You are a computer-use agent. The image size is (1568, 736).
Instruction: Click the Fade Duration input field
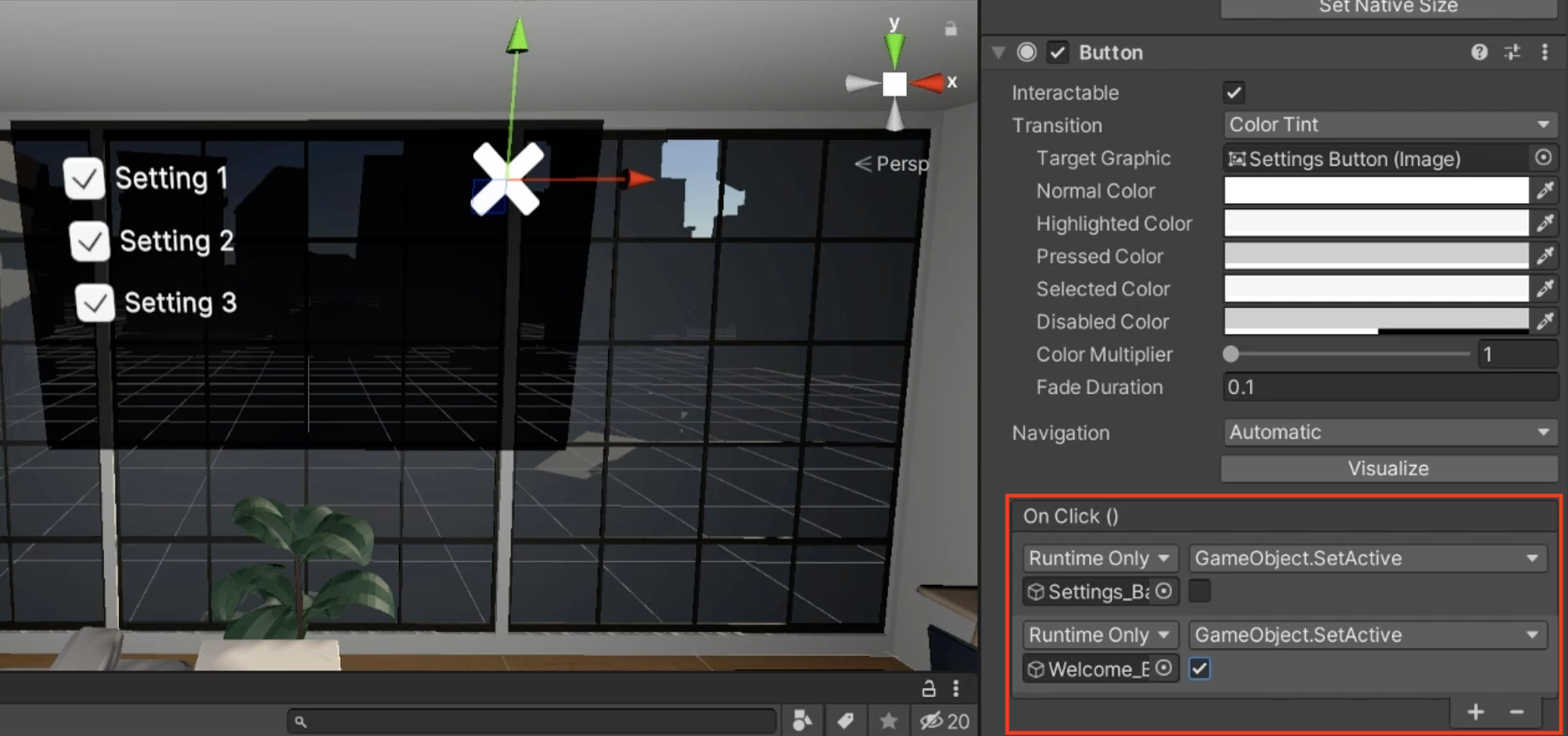coord(1388,387)
